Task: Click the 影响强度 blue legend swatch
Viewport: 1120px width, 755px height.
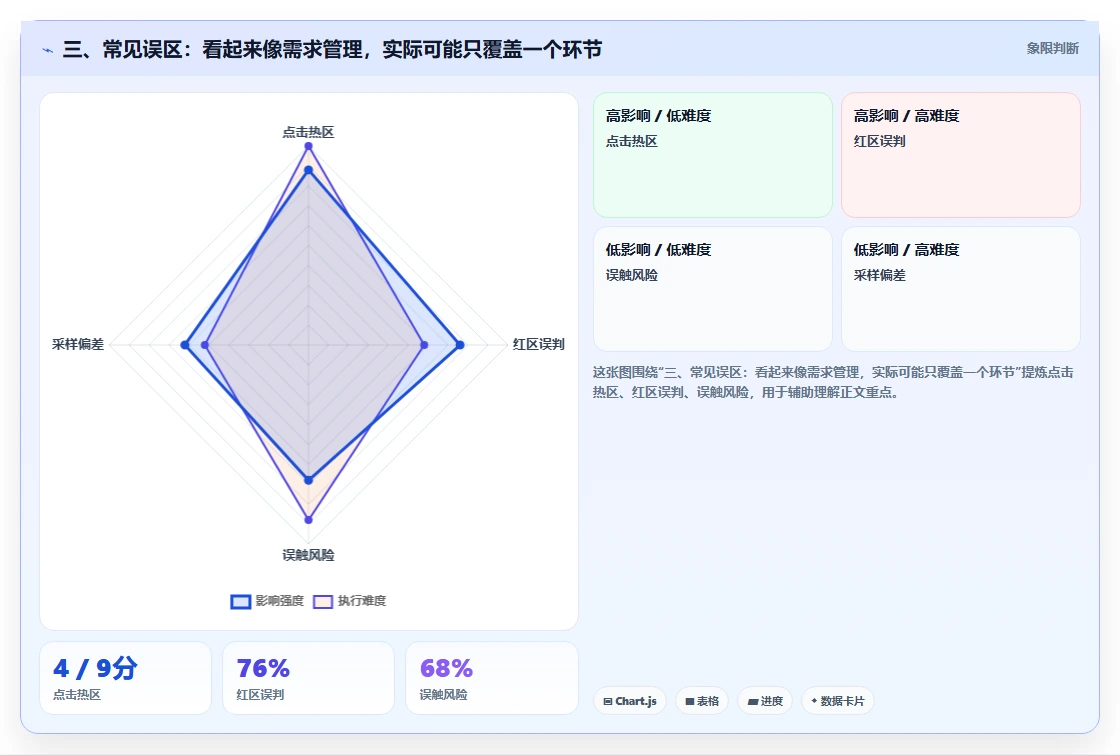Action: (241, 601)
